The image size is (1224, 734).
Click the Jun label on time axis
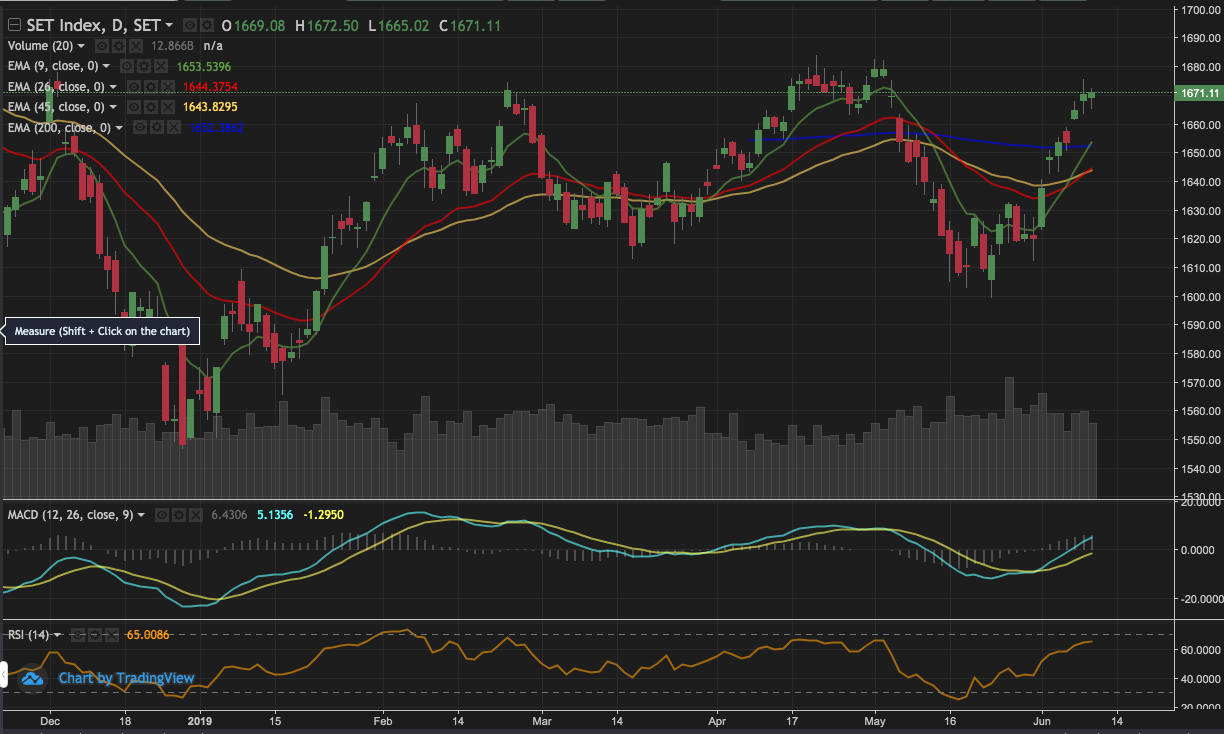pyautogui.click(x=1043, y=719)
